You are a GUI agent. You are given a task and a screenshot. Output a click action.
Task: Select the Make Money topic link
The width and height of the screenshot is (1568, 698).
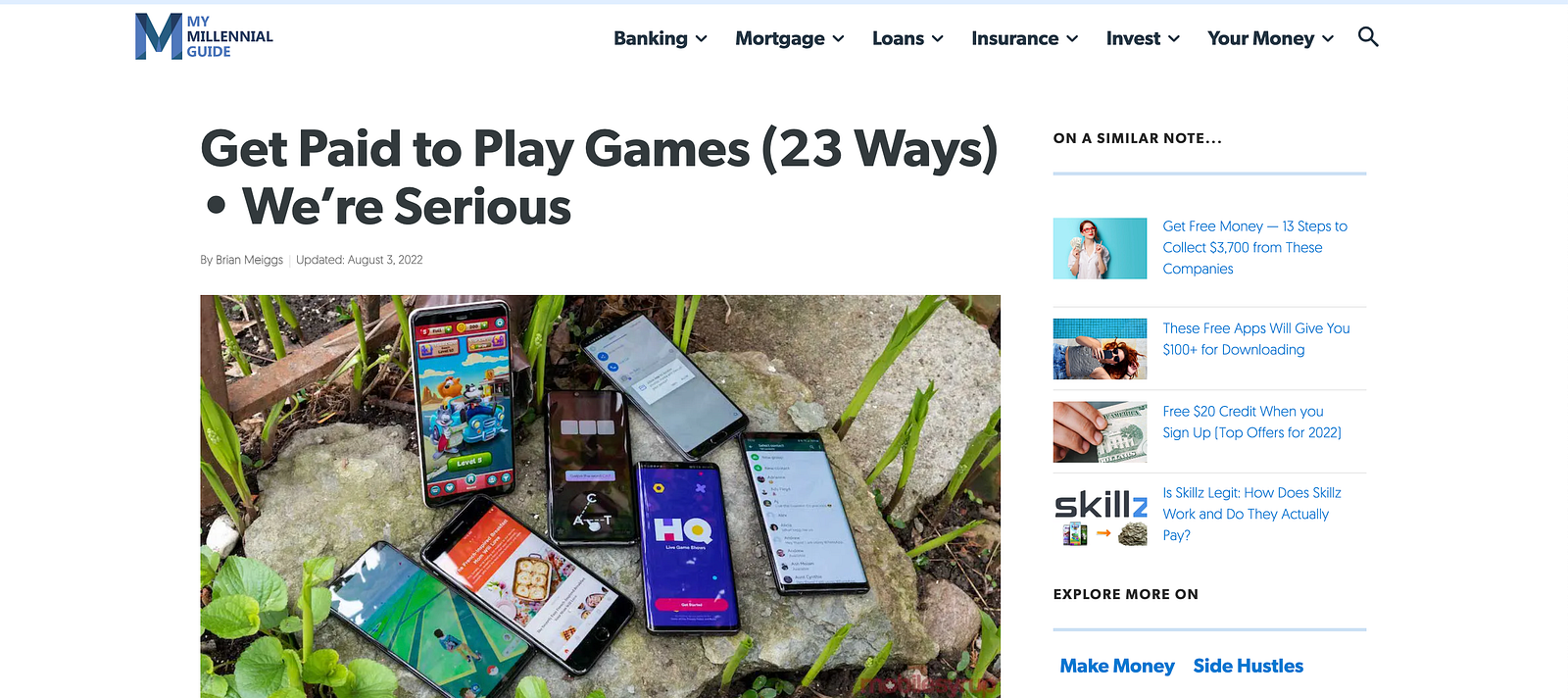point(1117,666)
